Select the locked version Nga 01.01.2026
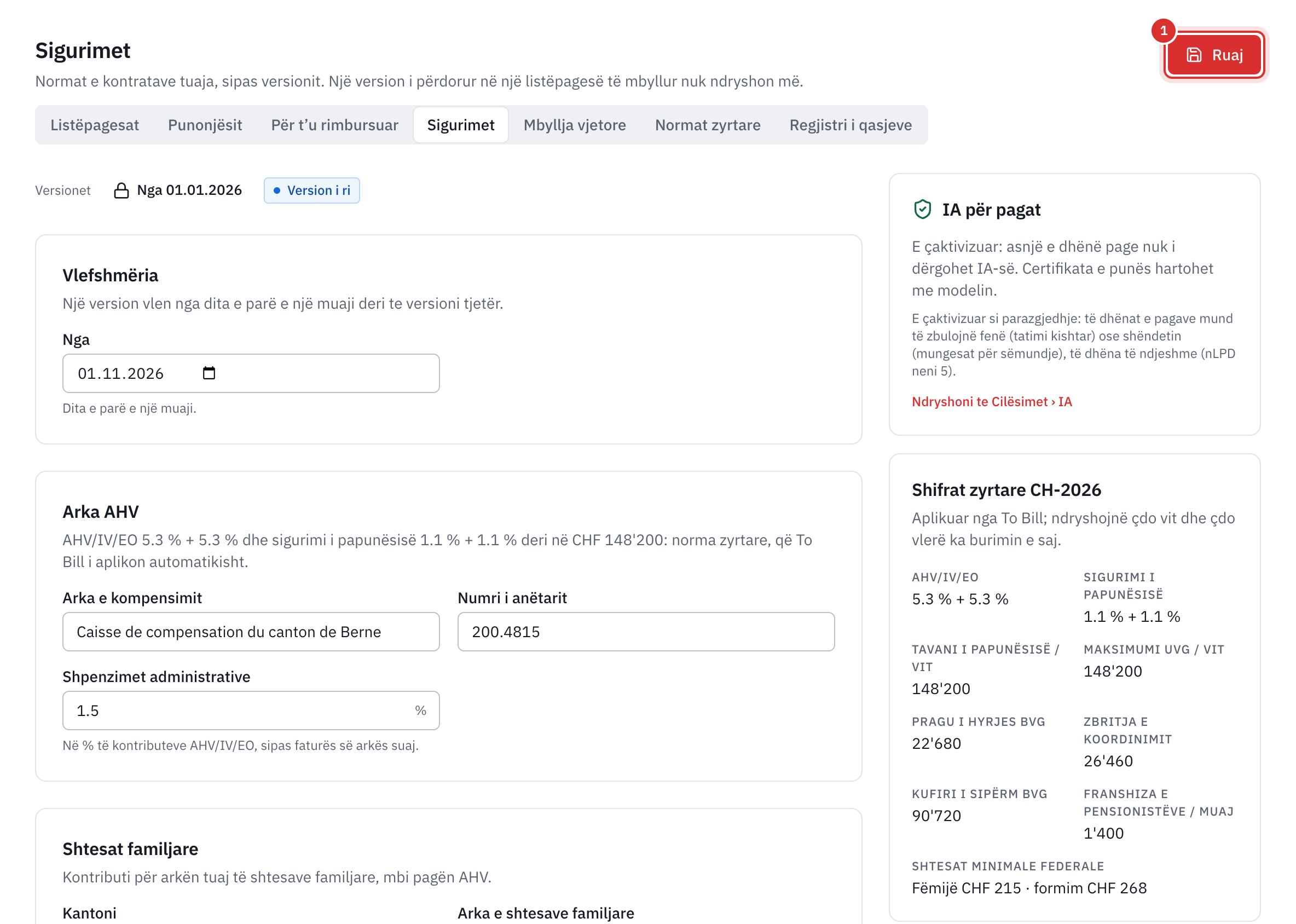Image resolution: width=1296 pixels, height=924 pixels. pos(177,190)
